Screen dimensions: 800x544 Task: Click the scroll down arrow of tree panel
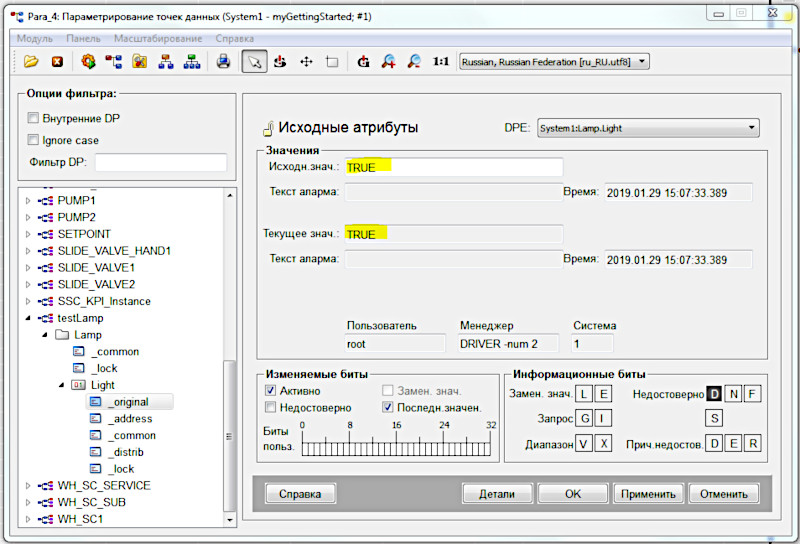(x=230, y=520)
